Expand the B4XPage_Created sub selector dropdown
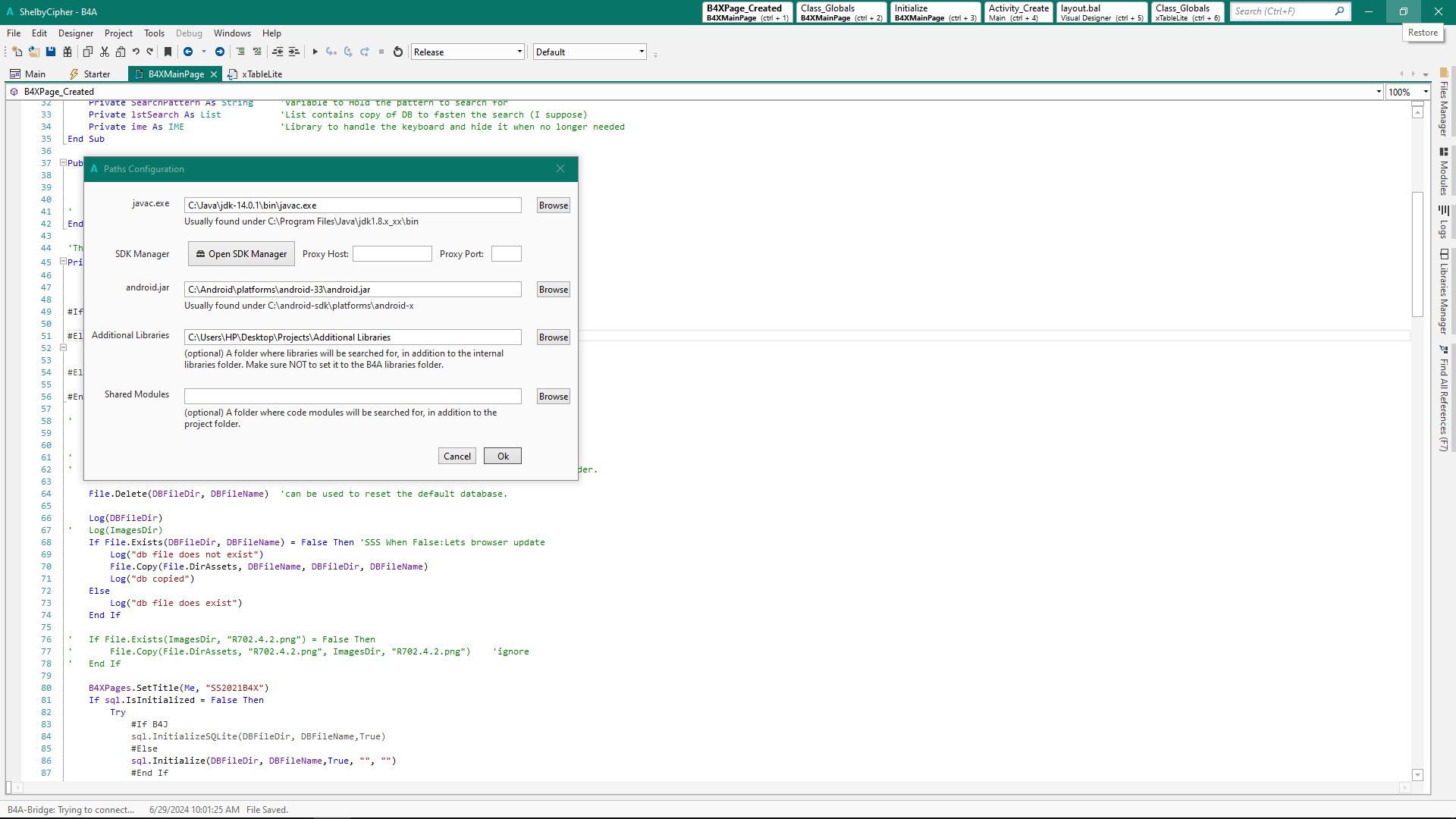This screenshot has width=1456, height=819. 1378,92
